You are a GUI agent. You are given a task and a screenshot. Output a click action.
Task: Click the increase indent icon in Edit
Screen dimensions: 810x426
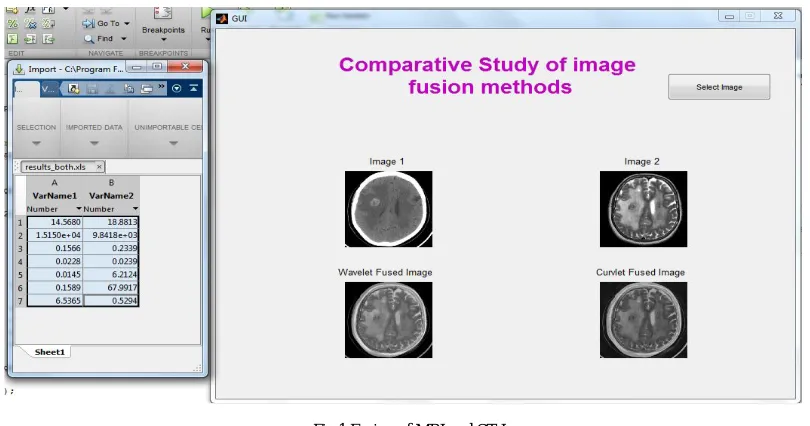tap(30, 39)
